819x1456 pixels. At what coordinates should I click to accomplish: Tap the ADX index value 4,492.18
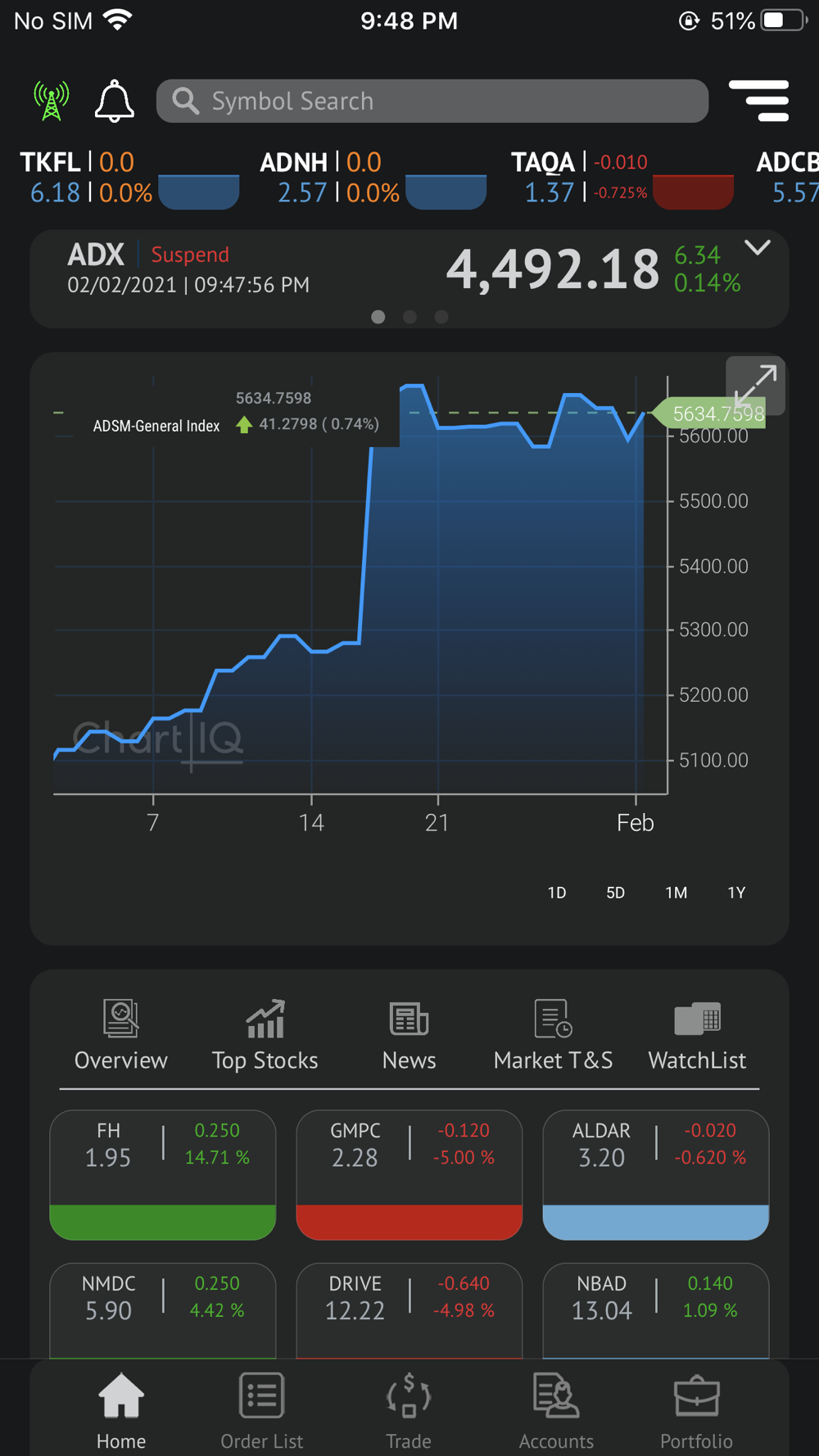(x=553, y=269)
